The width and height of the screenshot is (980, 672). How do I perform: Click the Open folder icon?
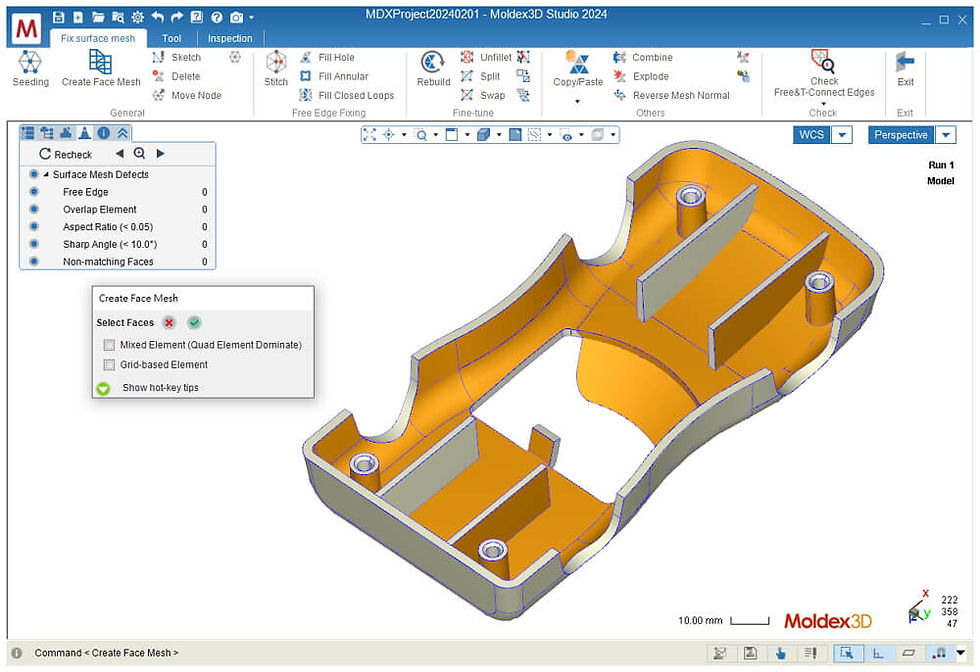click(98, 18)
